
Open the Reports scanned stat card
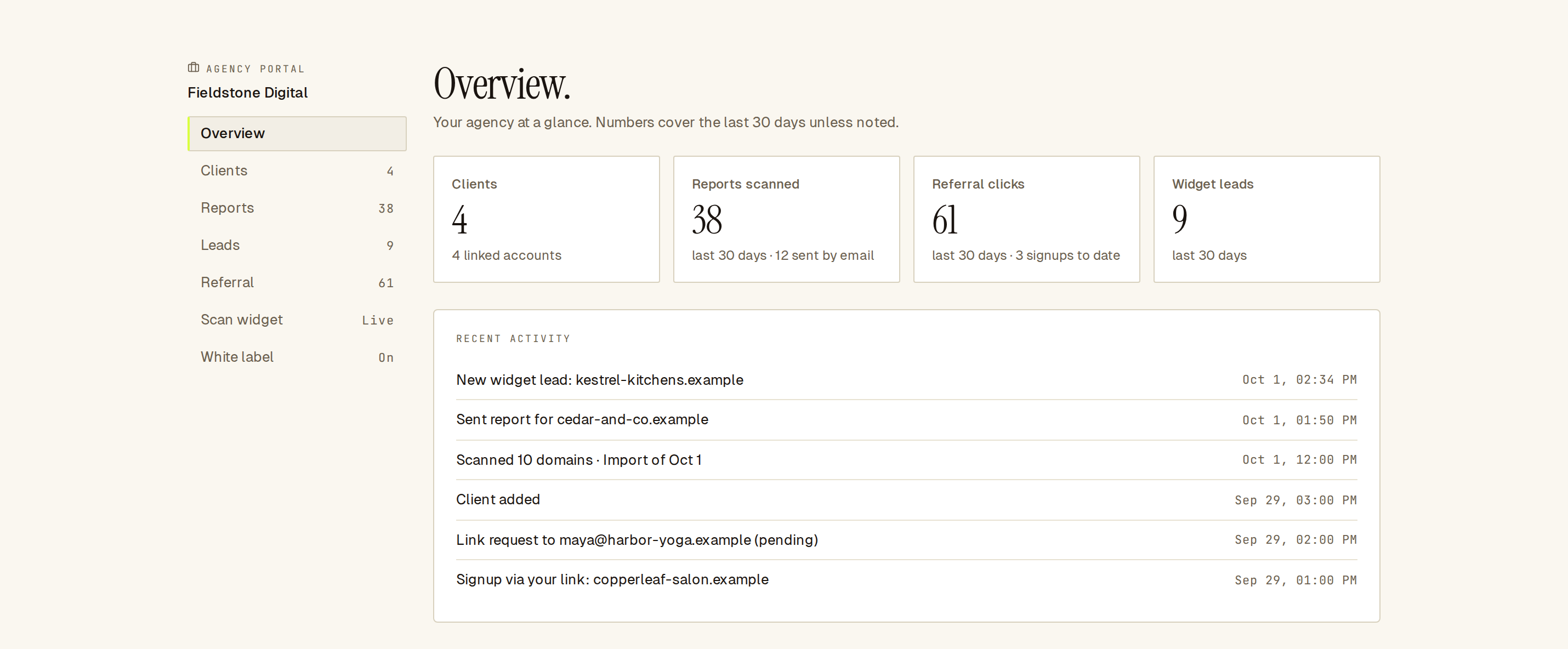[786, 219]
